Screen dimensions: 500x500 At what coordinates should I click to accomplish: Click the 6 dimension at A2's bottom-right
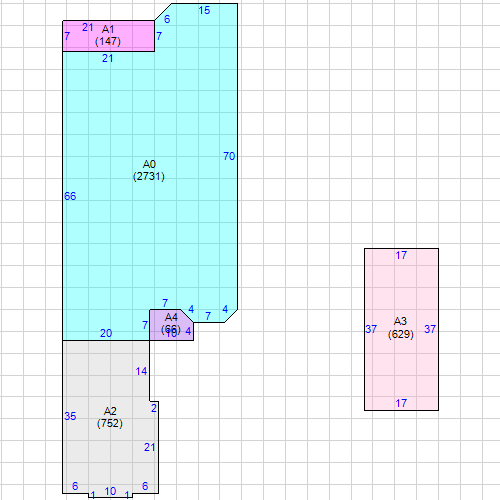(145, 486)
